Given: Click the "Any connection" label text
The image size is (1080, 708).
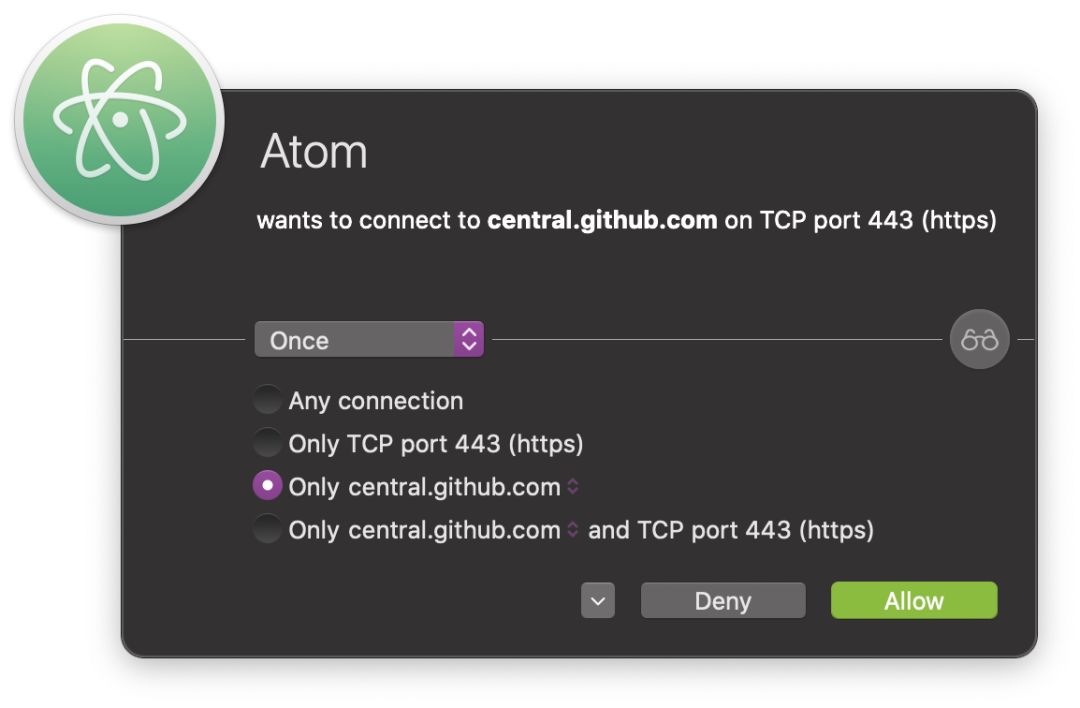Looking at the screenshot, I should 376,401.
